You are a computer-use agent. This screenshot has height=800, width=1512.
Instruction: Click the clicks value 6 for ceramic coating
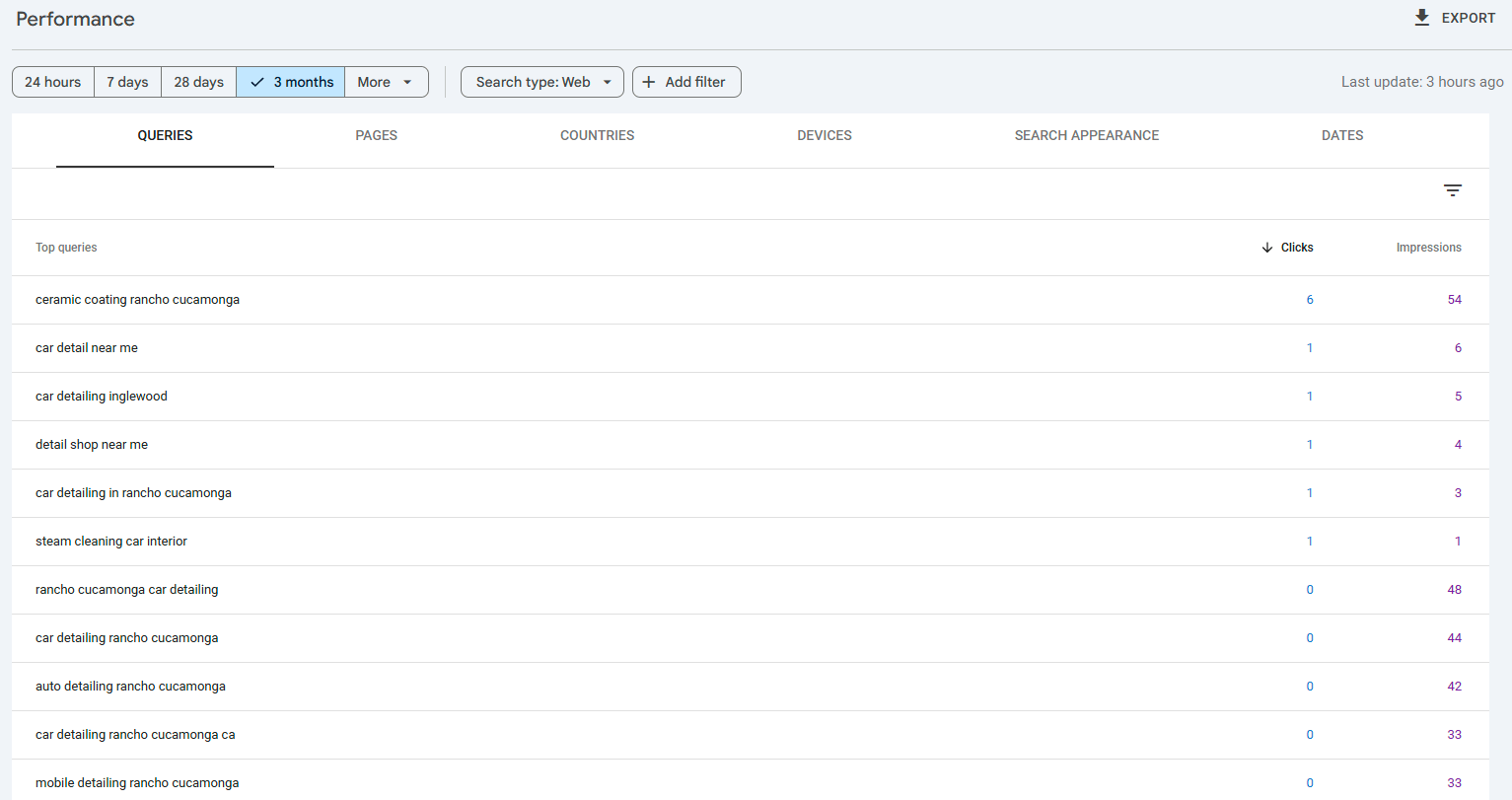1310,299
